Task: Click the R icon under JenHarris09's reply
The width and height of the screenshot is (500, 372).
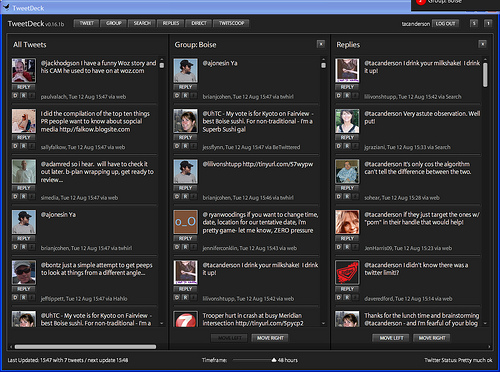Action: (x=347, y=247)
